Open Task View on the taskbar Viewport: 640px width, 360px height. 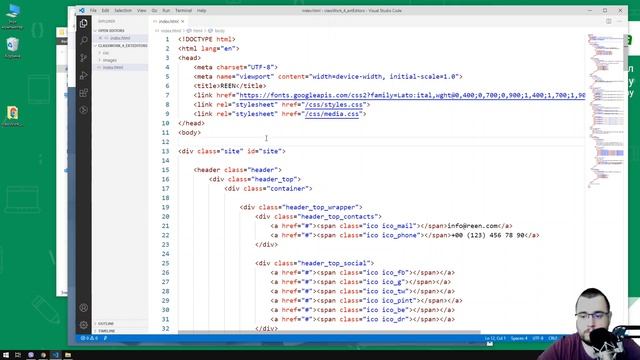pos(18,355)
